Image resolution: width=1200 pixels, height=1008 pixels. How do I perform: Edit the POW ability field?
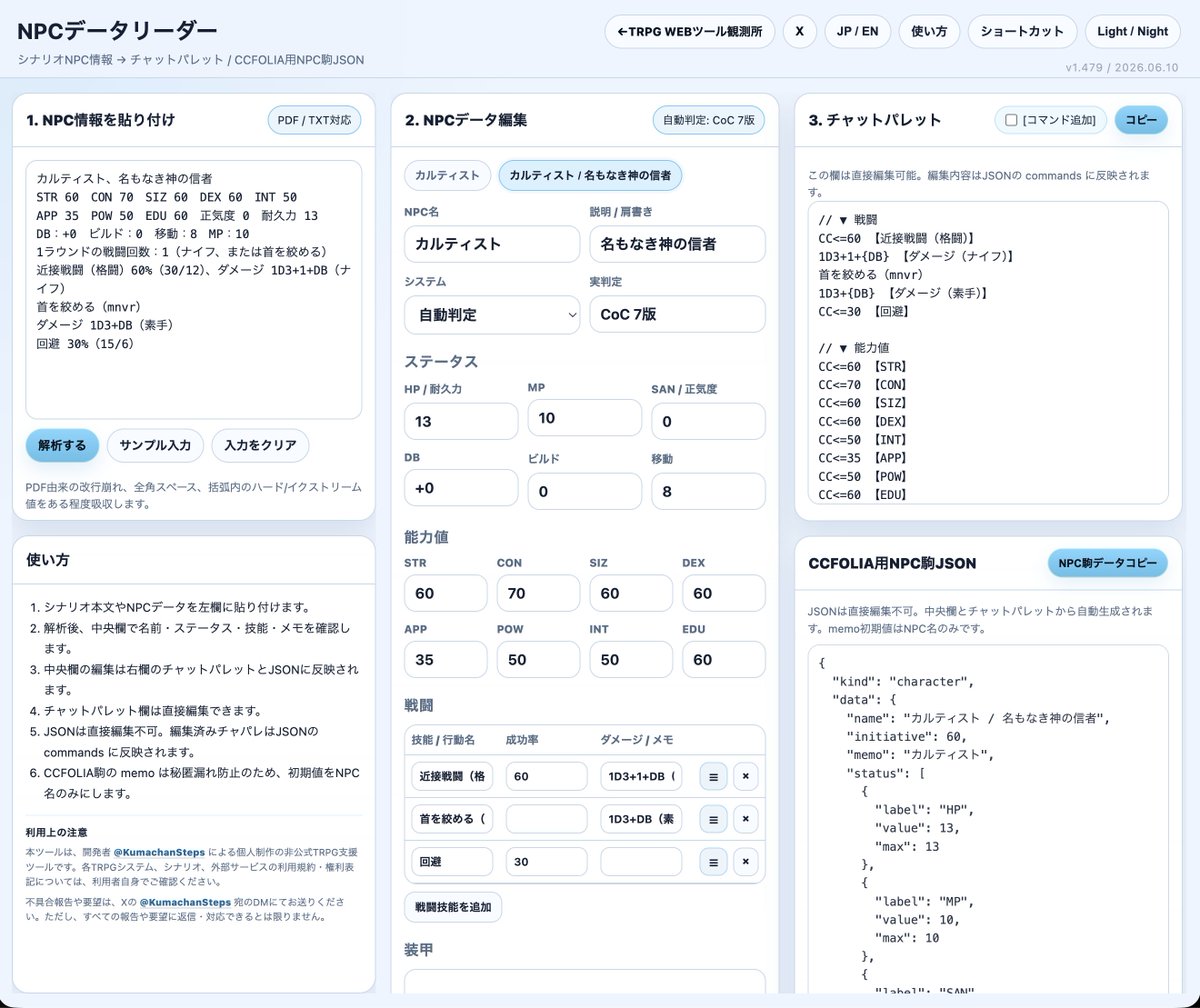(538, 660)
